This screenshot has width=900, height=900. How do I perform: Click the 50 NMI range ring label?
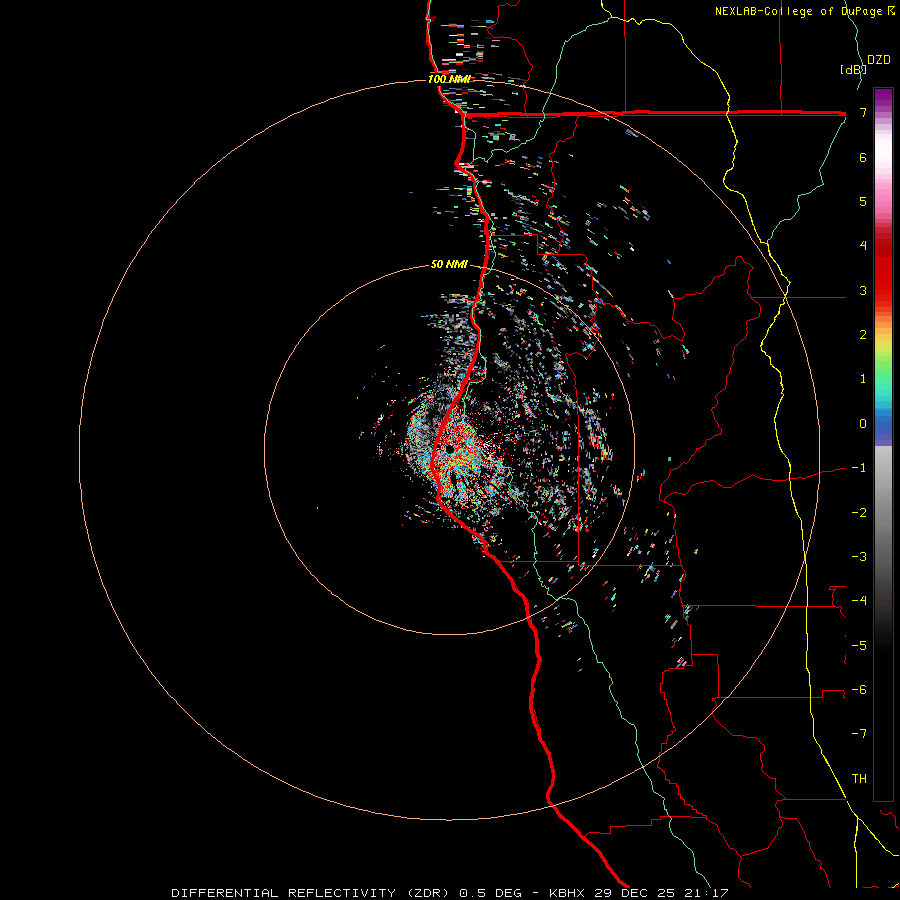(x=449, y=265)
